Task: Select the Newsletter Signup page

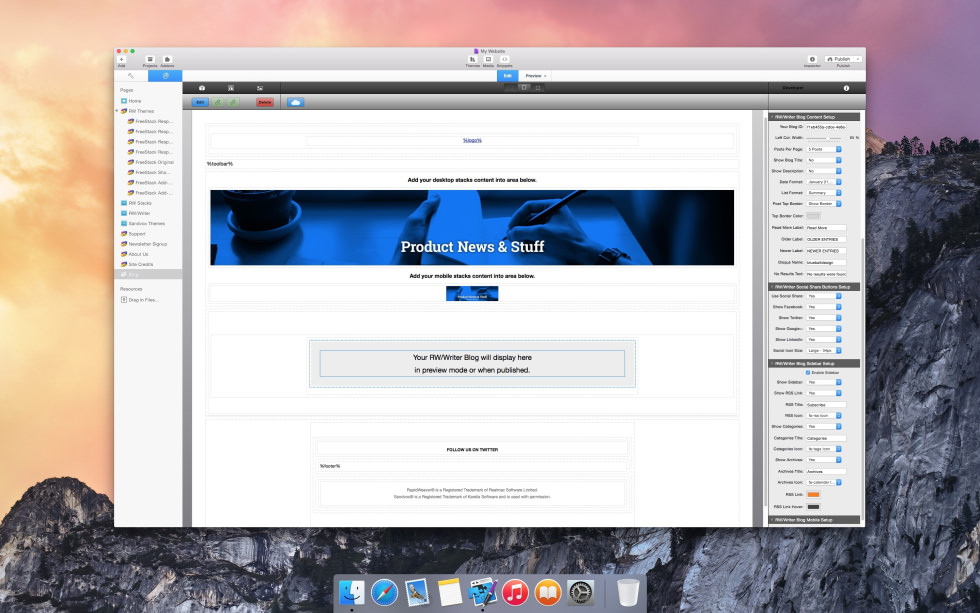Action: [148, 244]
